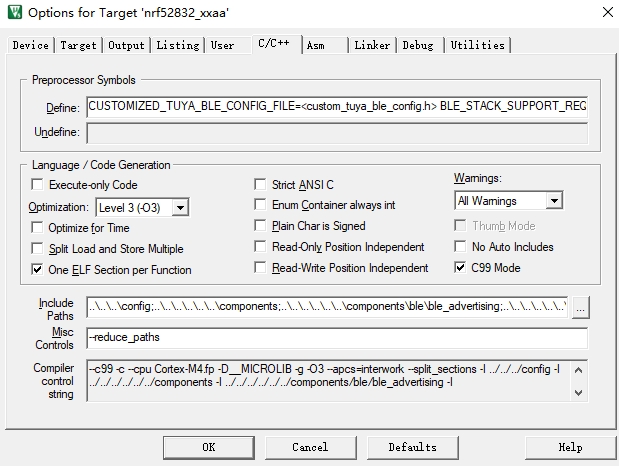Check Read-Only Position Independent
Screen dimensions: 619x466
point(260,246)
